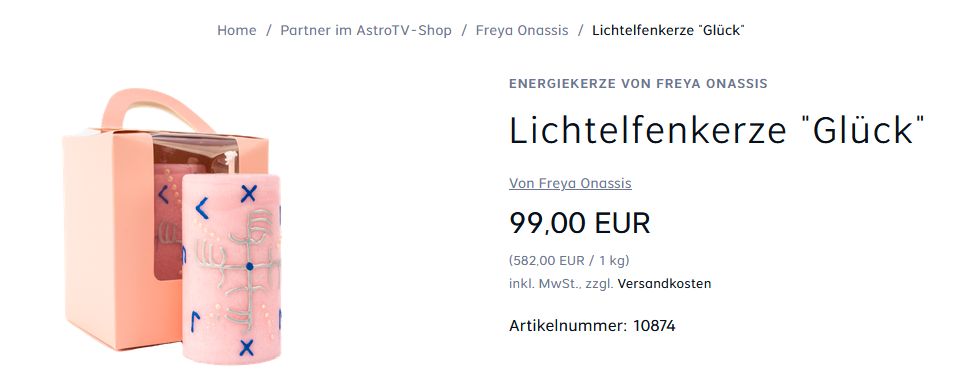Click the blue X at candle bottom
The image size is (975, 390).
(247, 348)
